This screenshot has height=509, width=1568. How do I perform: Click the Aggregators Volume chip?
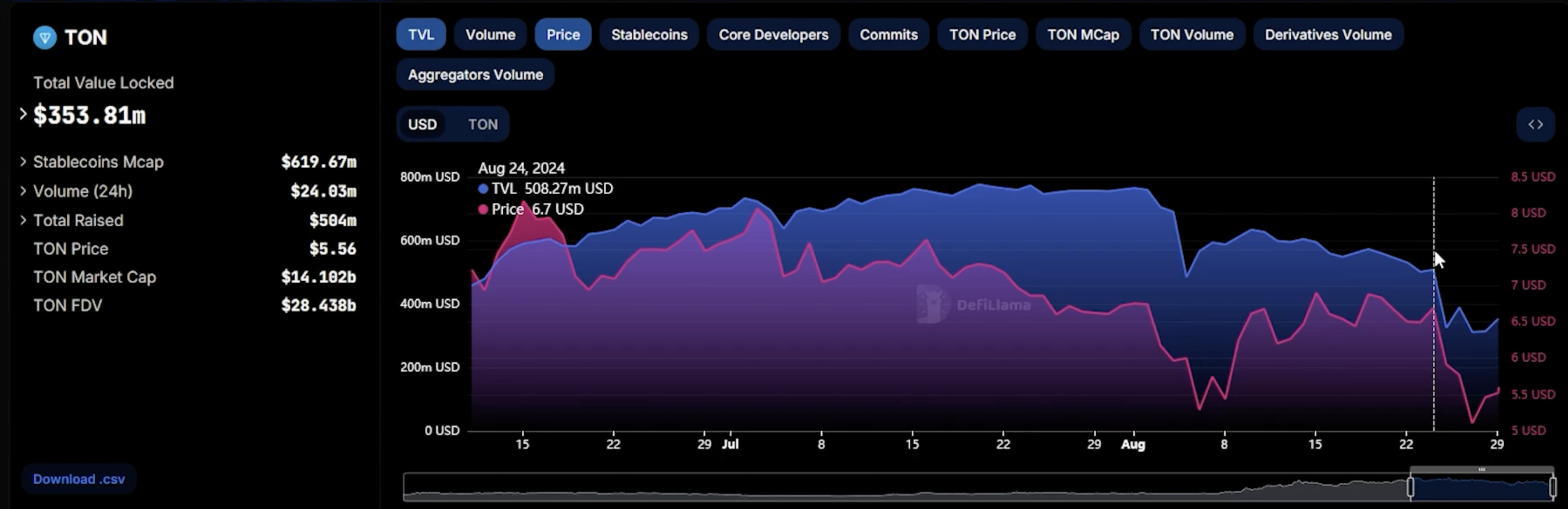click(475, 75)
